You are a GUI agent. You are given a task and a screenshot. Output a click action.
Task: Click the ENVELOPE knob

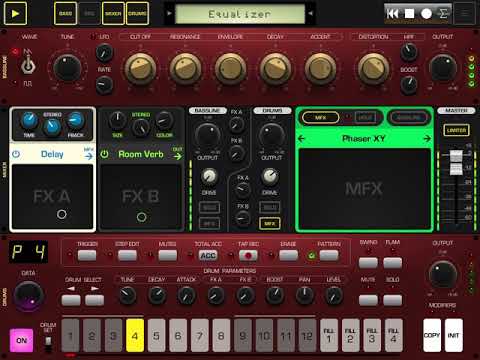point(230,69)
